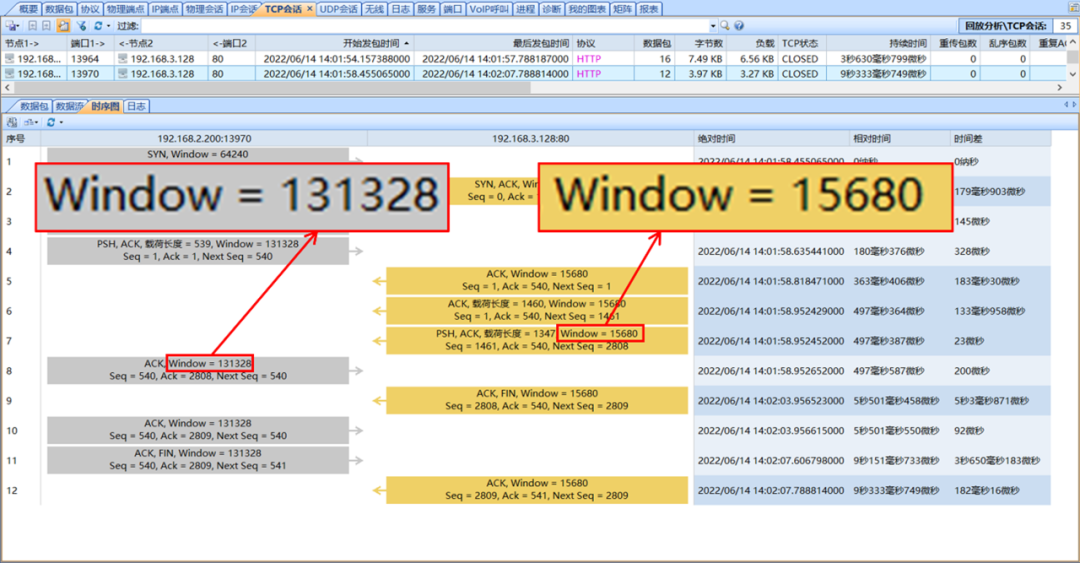Open the filter history dropdown arrow
The image size is (1080, 563).
click(712, 25)
